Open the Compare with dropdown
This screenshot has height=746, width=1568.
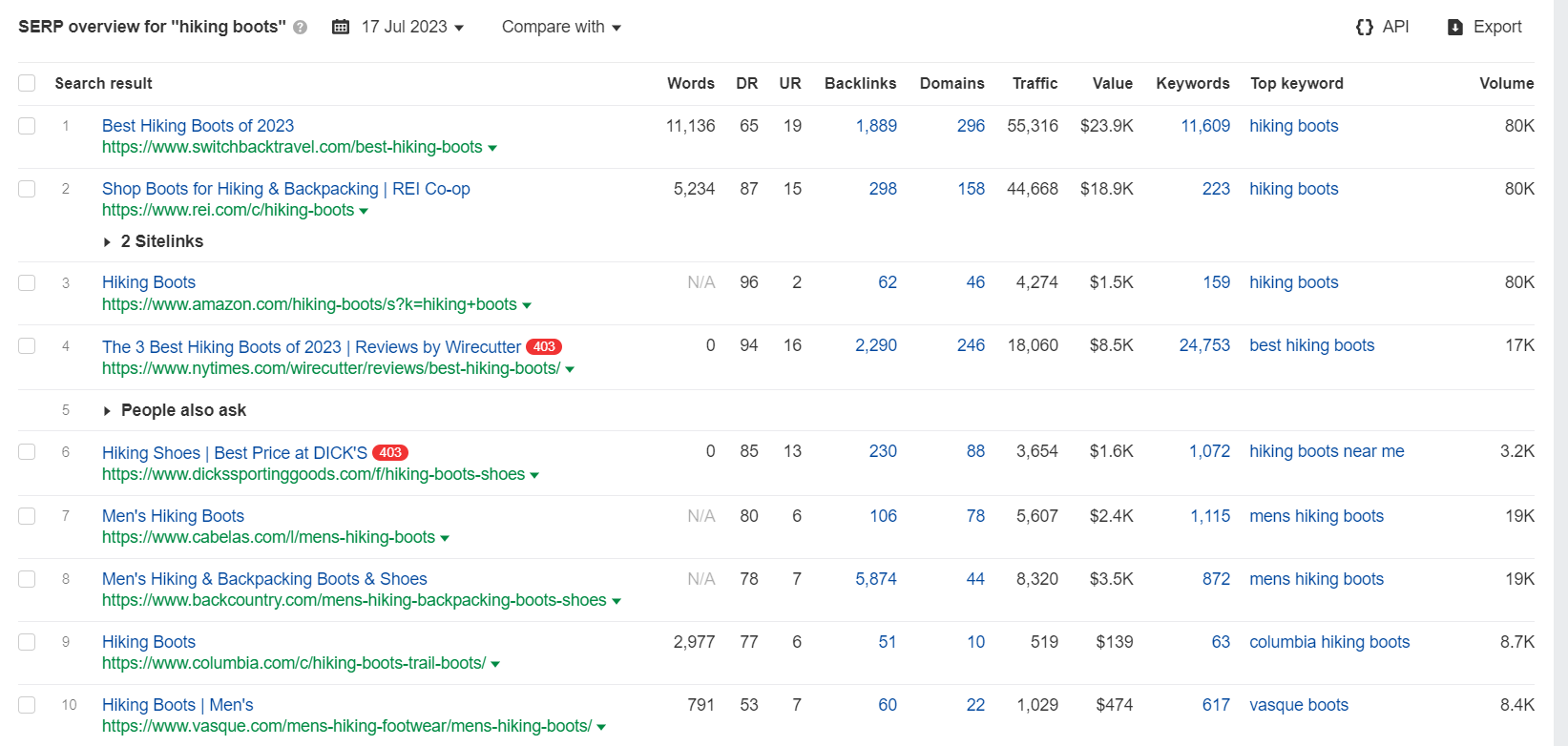pyautogui.click(x=561, y=27)
